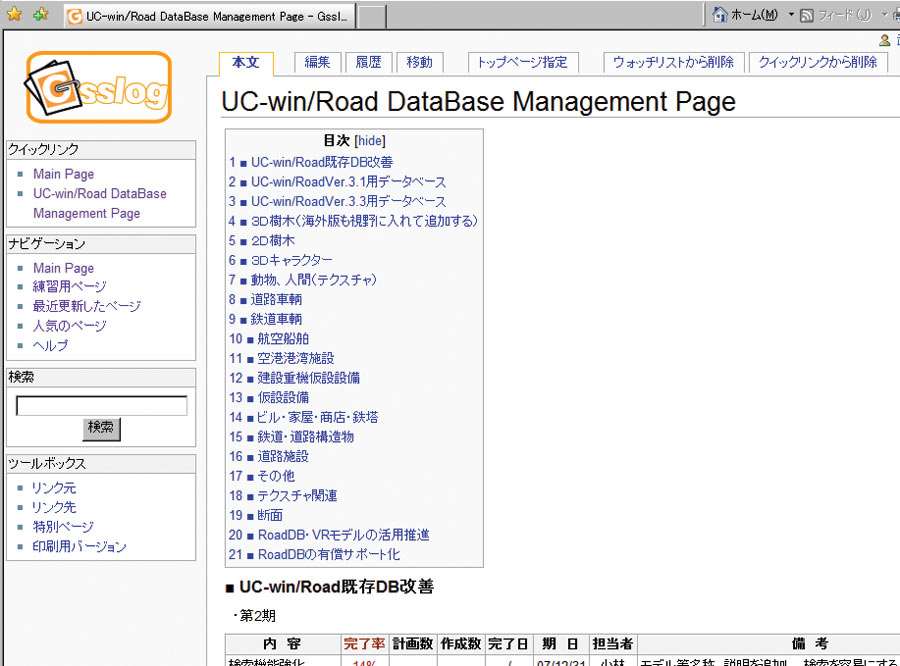Select the UC-win/Road DataBase Management Page browser tab
This screenshot has width=900, height=666.
[210, 16]
